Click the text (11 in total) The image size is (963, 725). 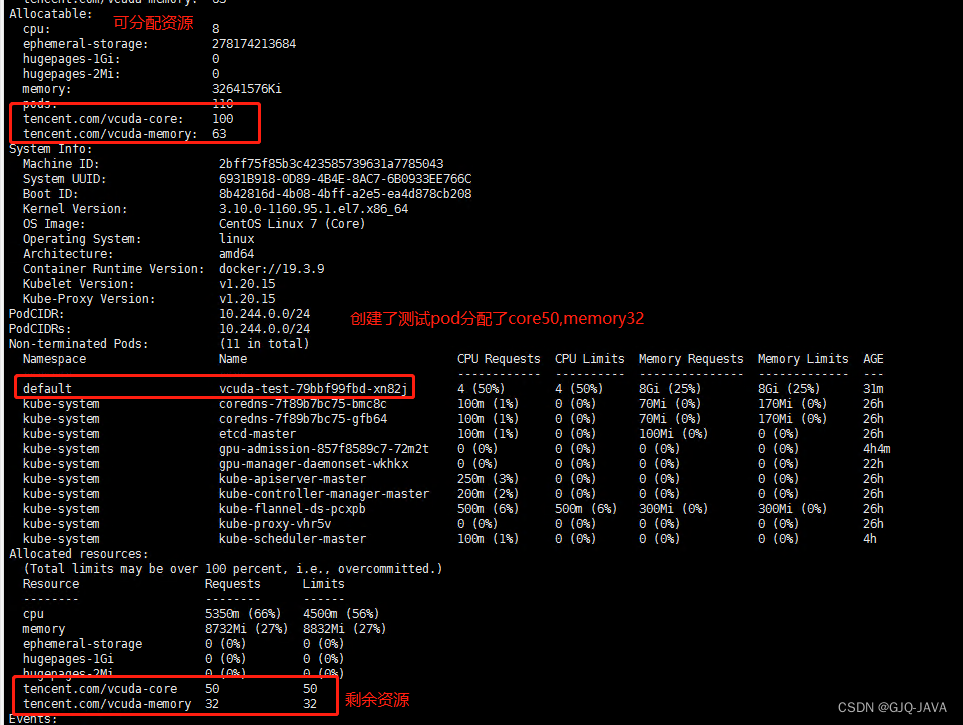[264, 343]
